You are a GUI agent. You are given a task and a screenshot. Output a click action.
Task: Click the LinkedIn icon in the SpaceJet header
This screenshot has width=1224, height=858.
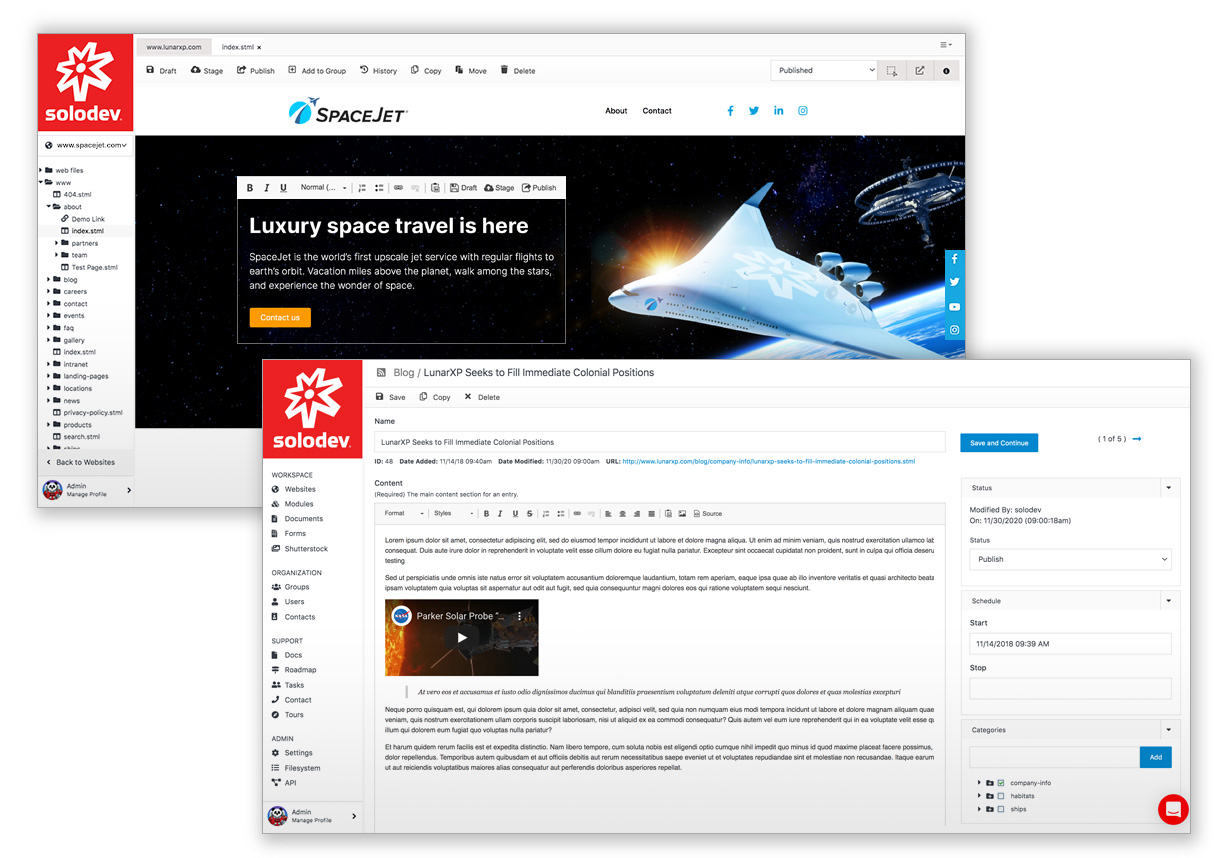click(778, 111)
